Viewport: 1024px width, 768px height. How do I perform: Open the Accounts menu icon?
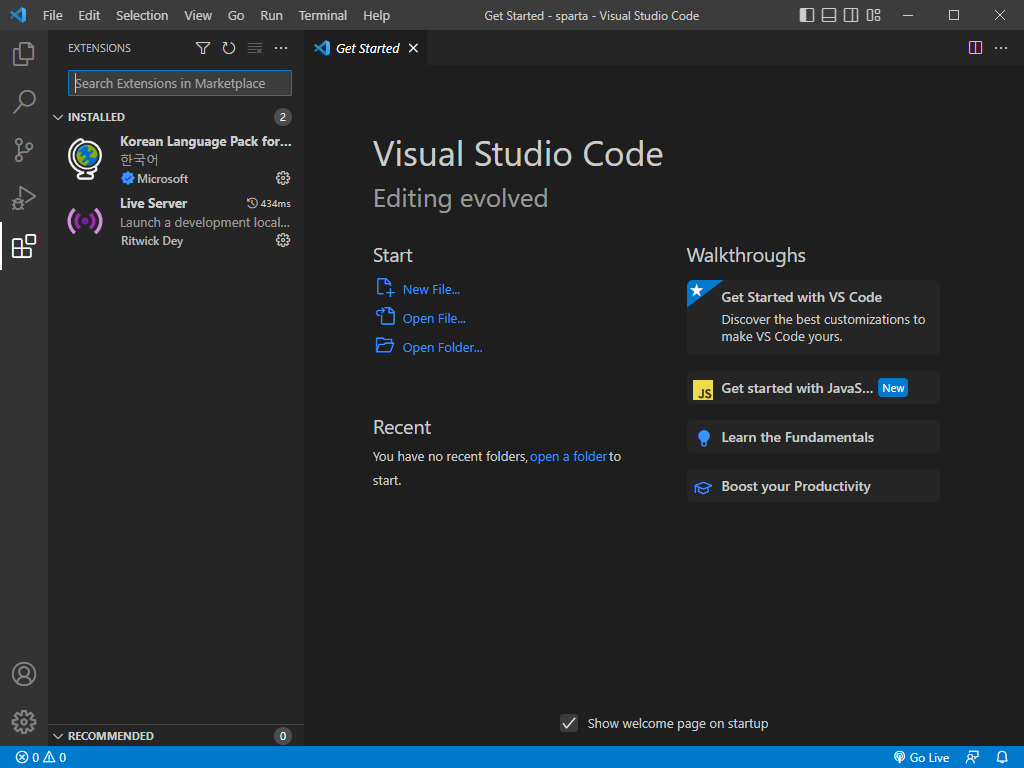pos(24,674)
